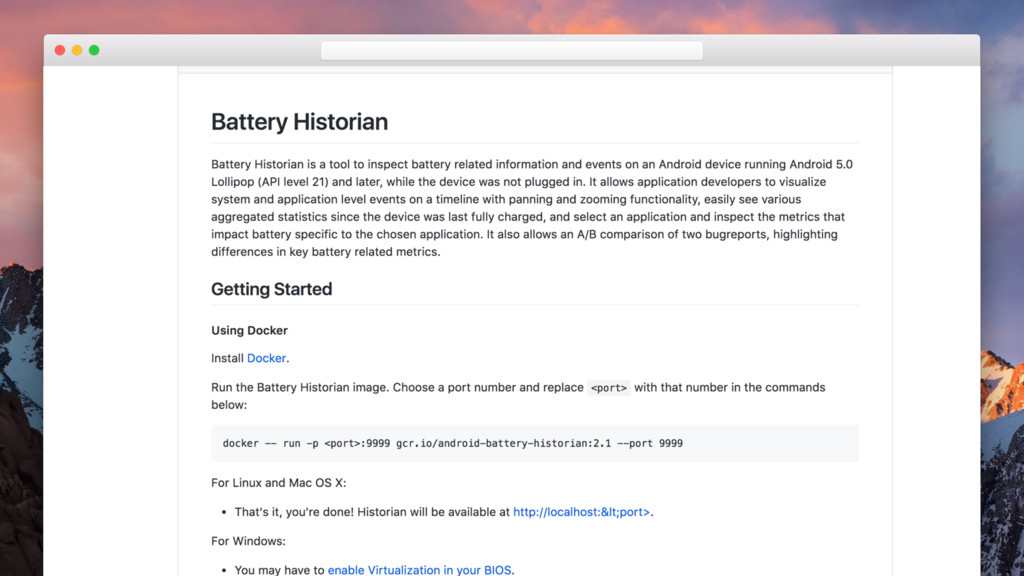The height and width of the screenshot is (576, 1024).
Task: Click the red close window button
Action: (x=59, y=50)
